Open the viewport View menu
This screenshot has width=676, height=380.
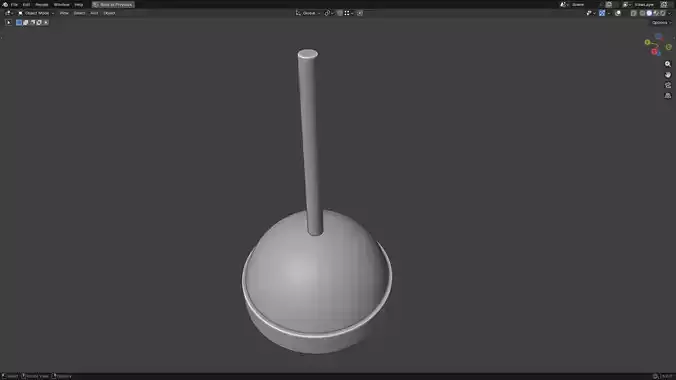(64, 13)
